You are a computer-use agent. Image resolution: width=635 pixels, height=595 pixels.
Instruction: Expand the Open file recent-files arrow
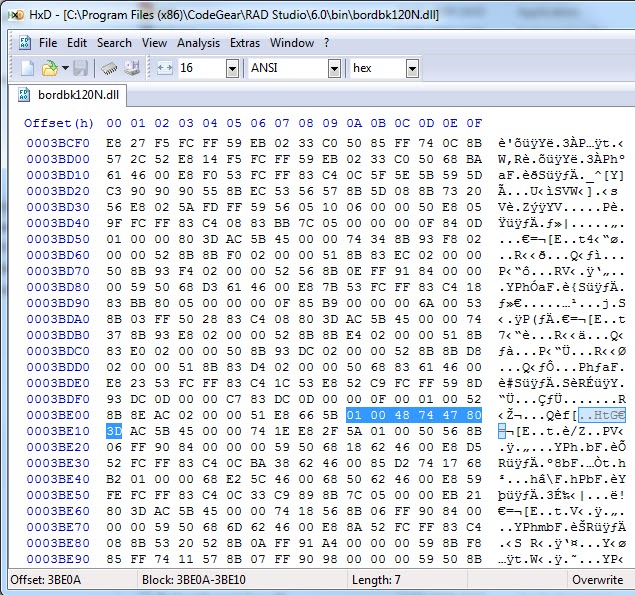click(65, 68)
